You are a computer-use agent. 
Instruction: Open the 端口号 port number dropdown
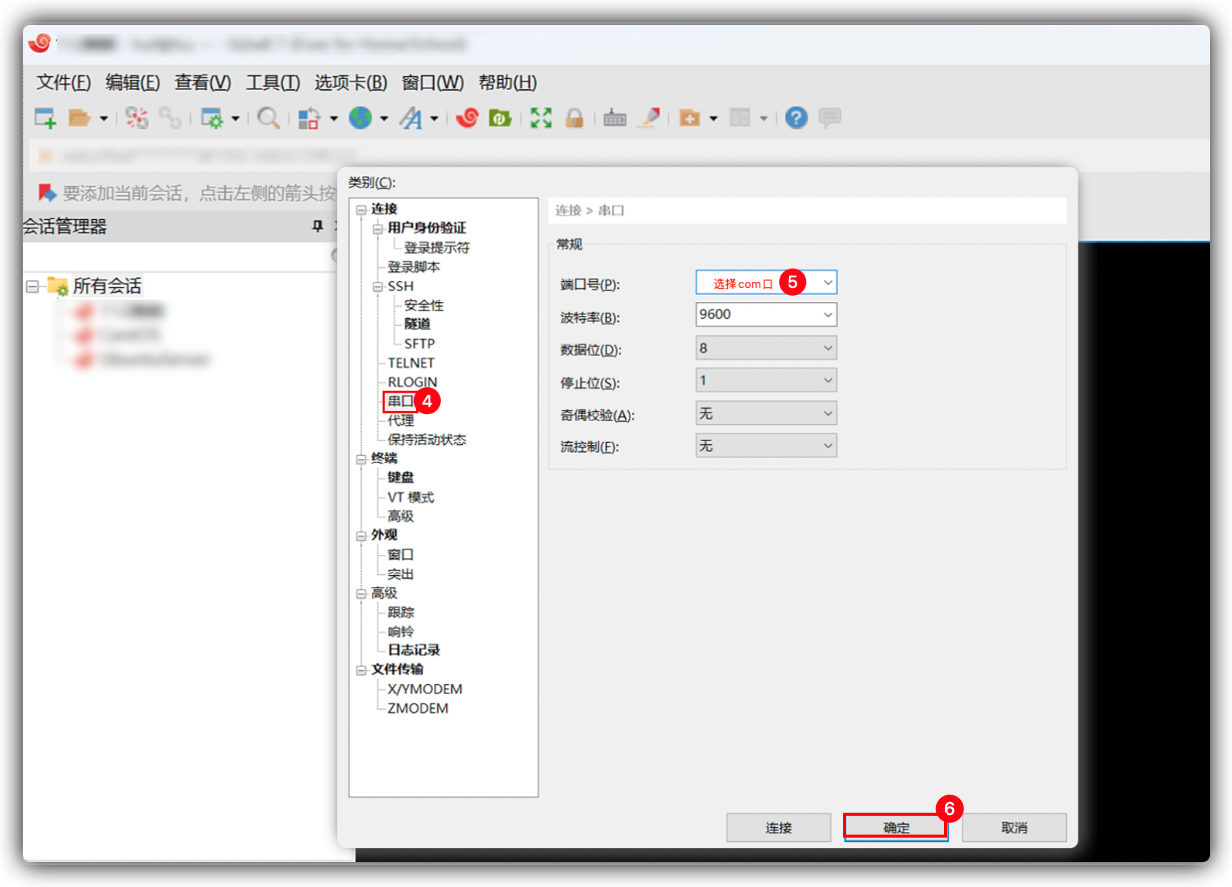tap(827, 283)
